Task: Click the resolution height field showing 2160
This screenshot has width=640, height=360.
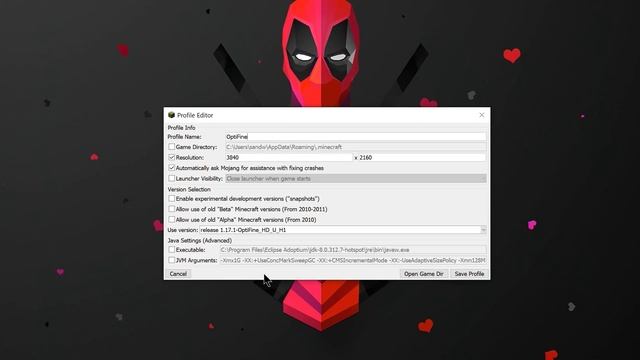Action: point(422,158)
